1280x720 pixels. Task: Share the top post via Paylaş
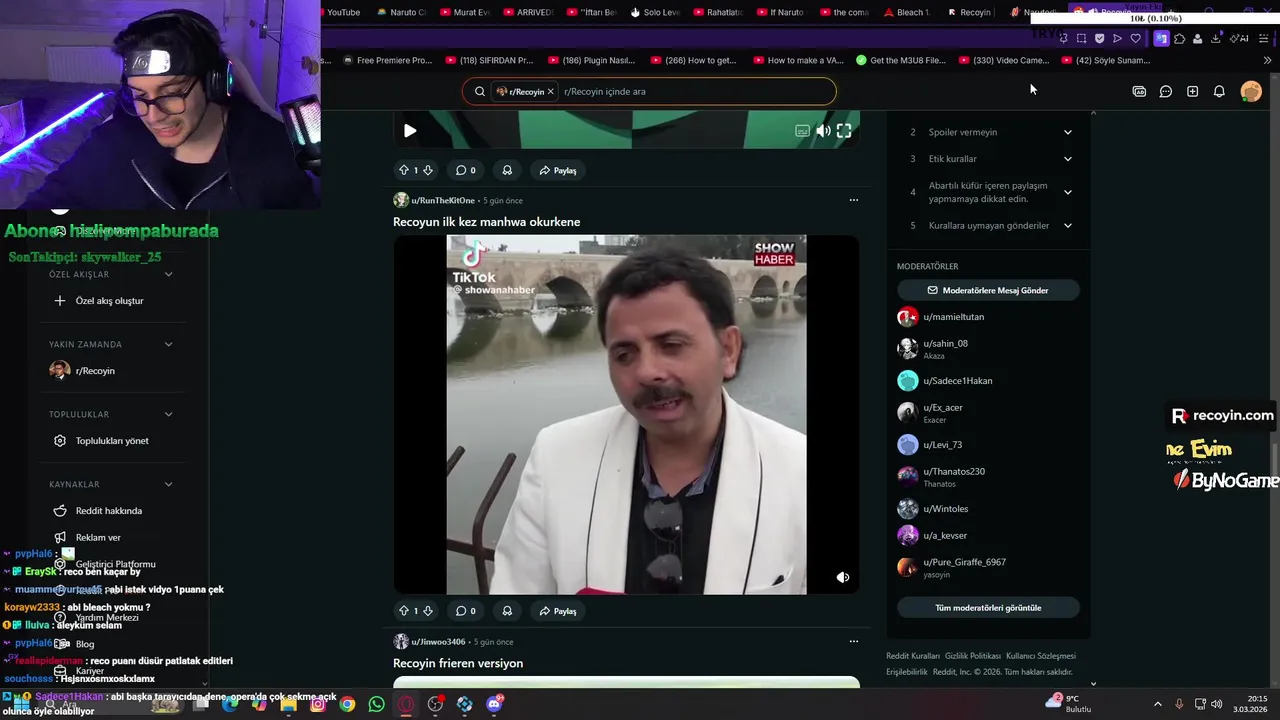pyautogui.click(x=558, y=170)
